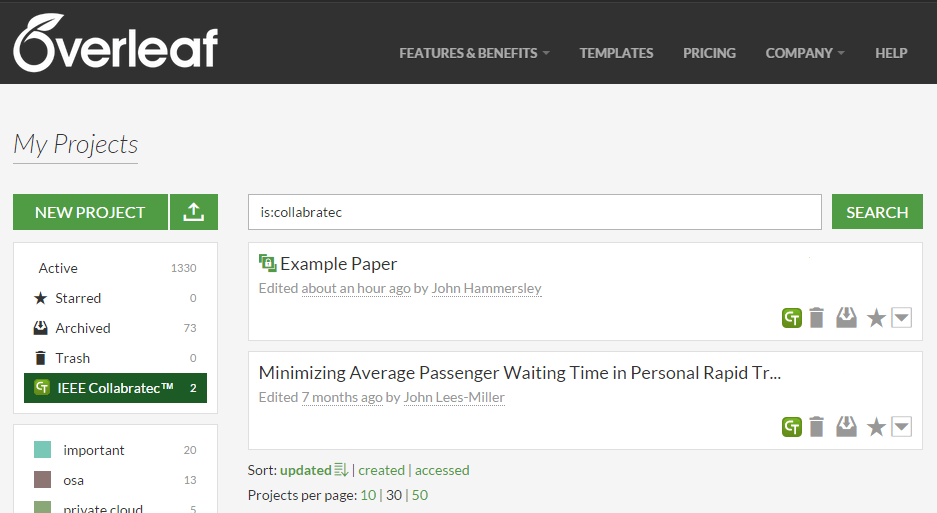The width and height of the screenshot is (937, 513).
Task: Trash the Minimizing Average Passenger project
Action: pos(817,427)
